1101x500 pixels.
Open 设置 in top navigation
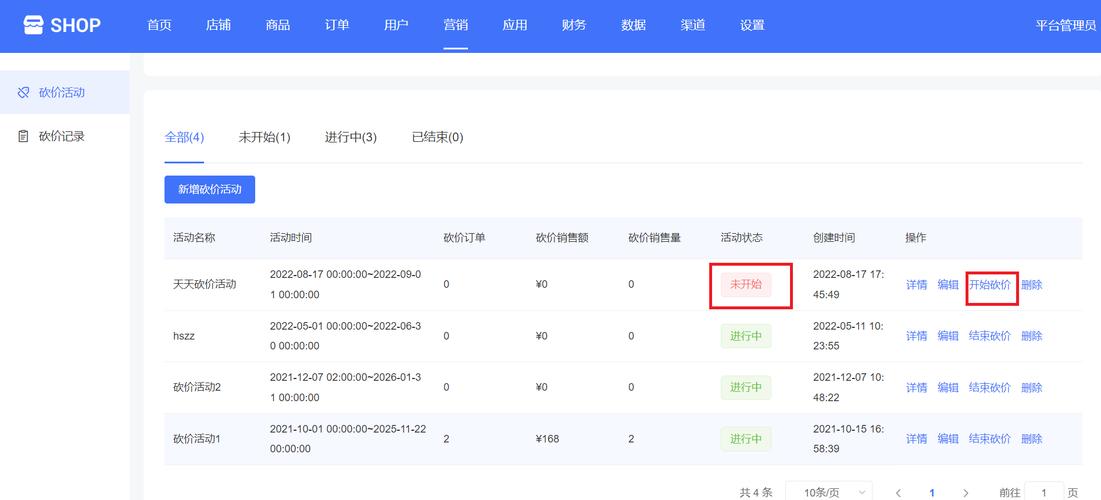coord(752,25)
